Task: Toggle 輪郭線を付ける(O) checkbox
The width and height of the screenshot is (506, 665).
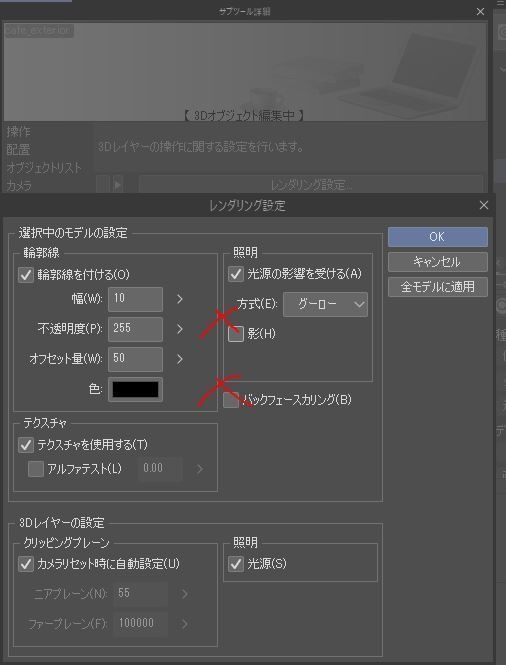Action: 26,275
